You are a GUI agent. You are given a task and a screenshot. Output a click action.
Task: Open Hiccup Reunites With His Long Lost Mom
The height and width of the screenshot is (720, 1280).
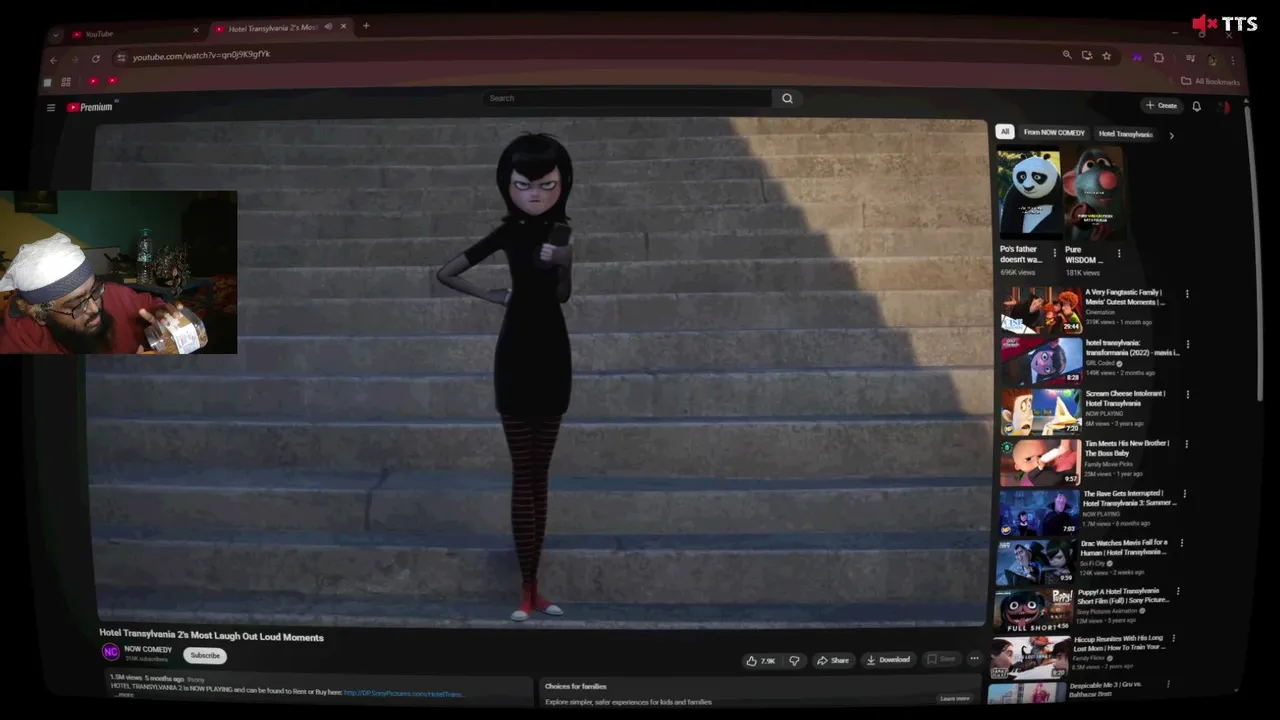click(x=1029, y=657)
